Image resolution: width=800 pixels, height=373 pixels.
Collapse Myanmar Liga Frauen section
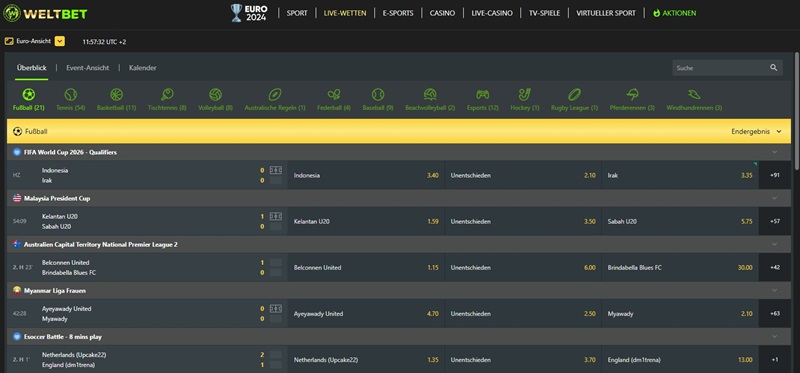point(774,290)
